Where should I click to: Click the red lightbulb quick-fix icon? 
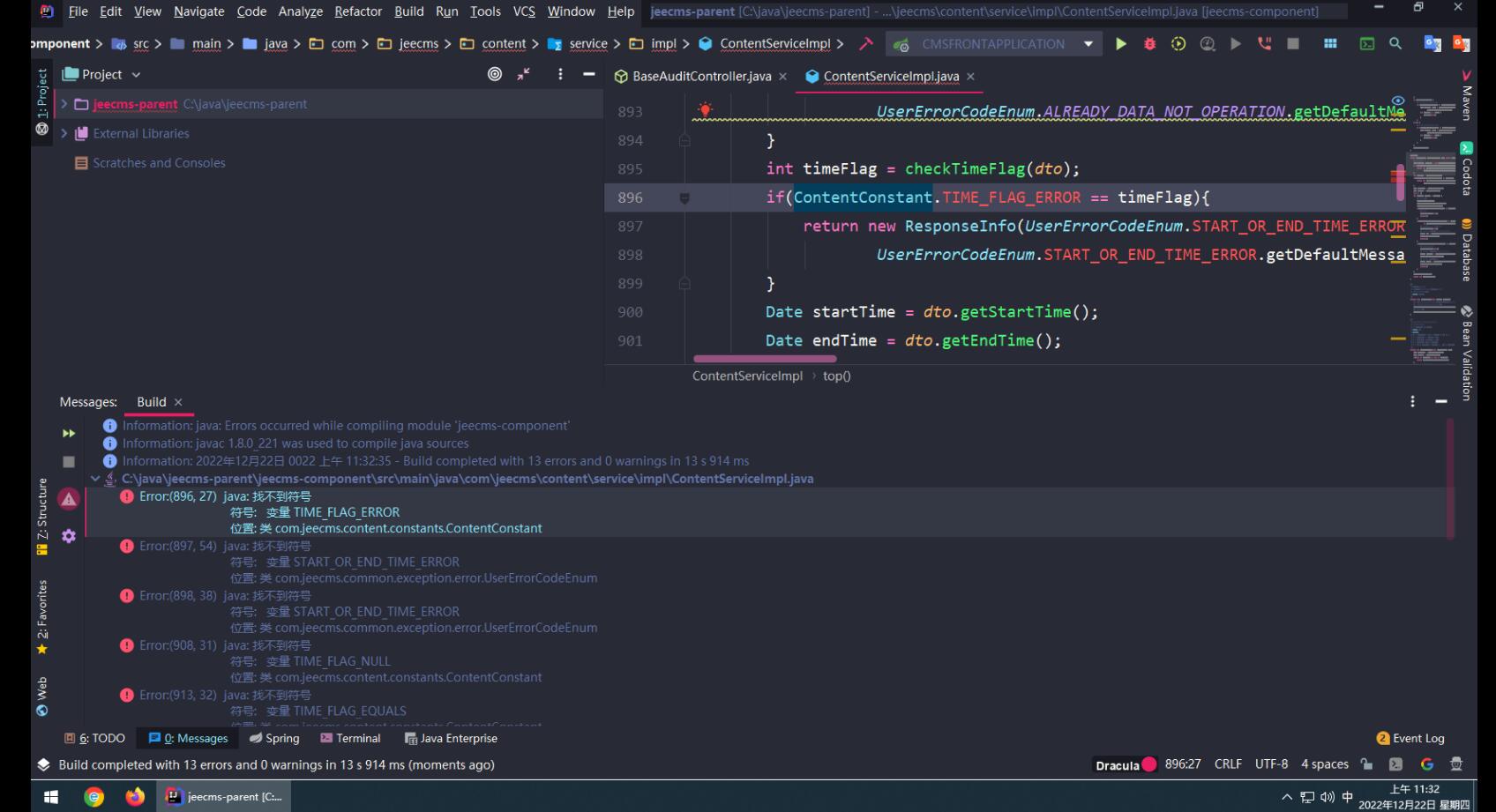[705, 110]
